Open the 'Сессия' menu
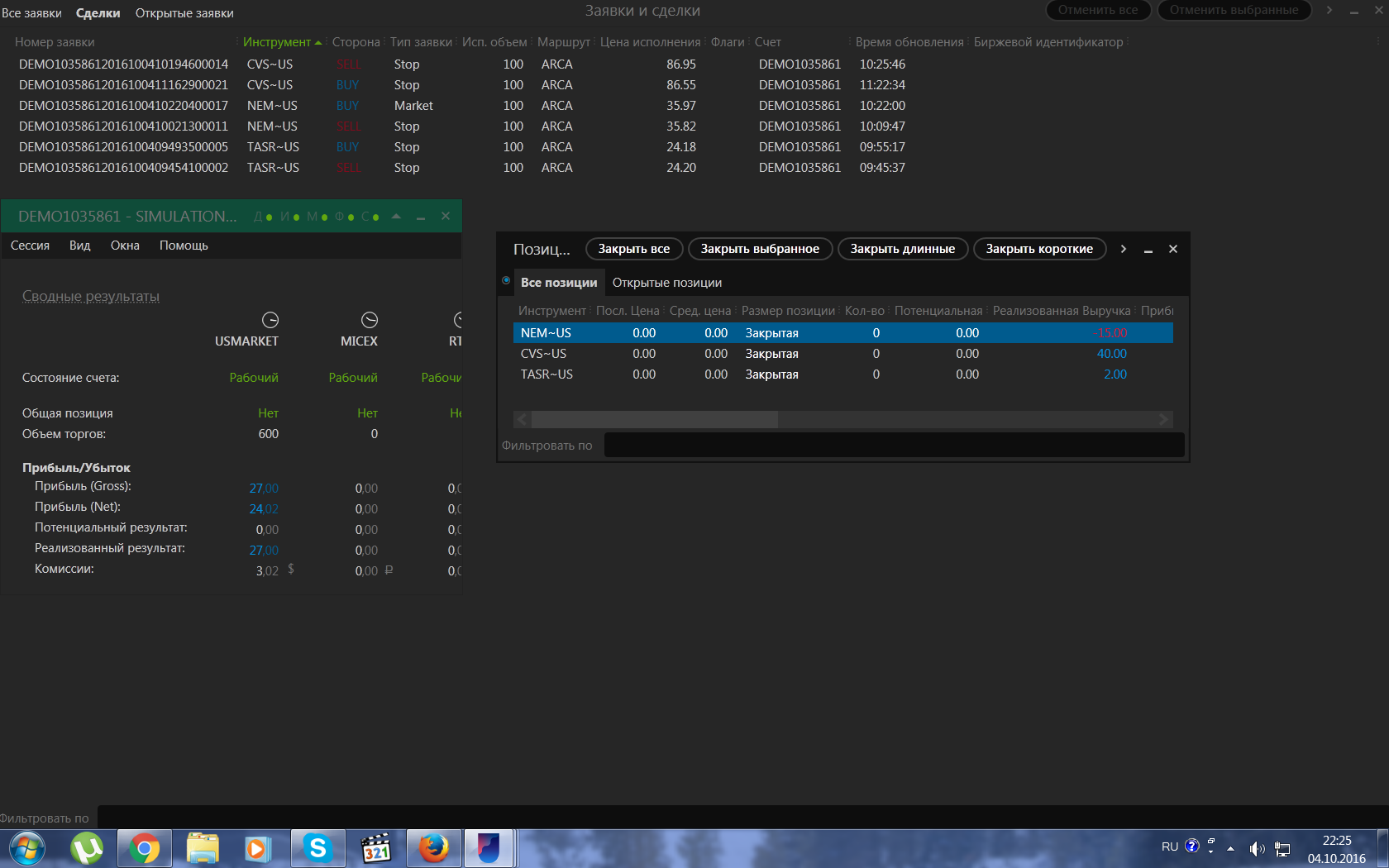The width and height of the screenshot is (1389, 868). (x=30, y=246)
